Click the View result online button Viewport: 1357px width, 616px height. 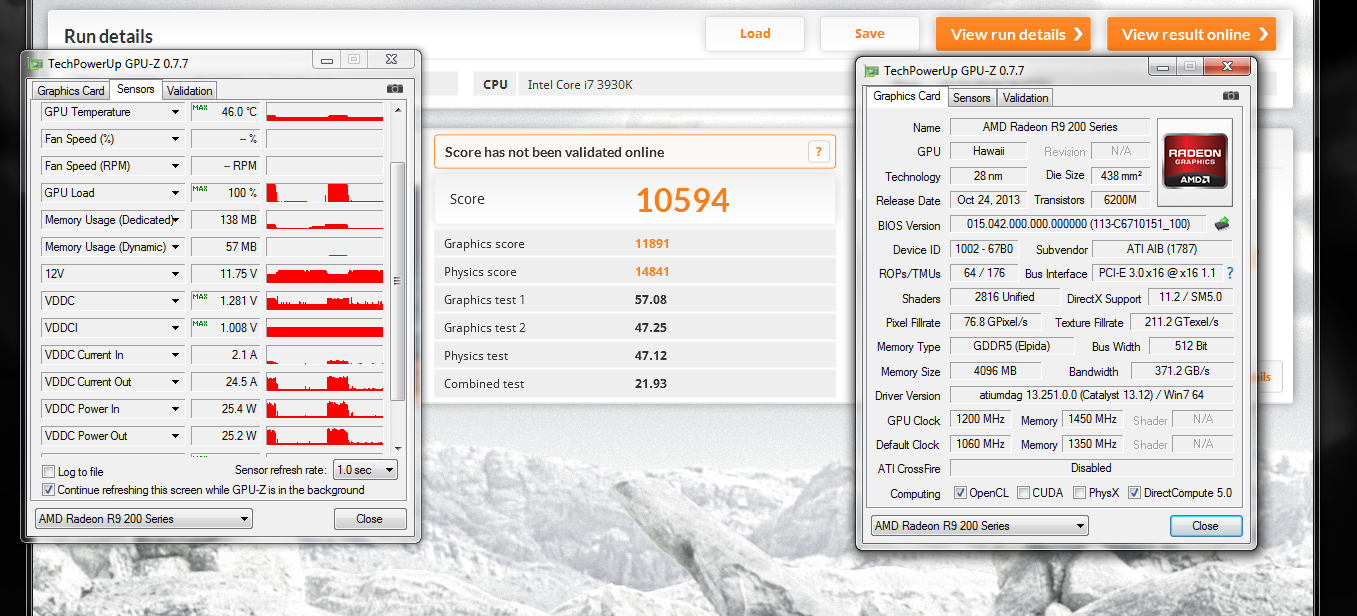[1191, 34]
